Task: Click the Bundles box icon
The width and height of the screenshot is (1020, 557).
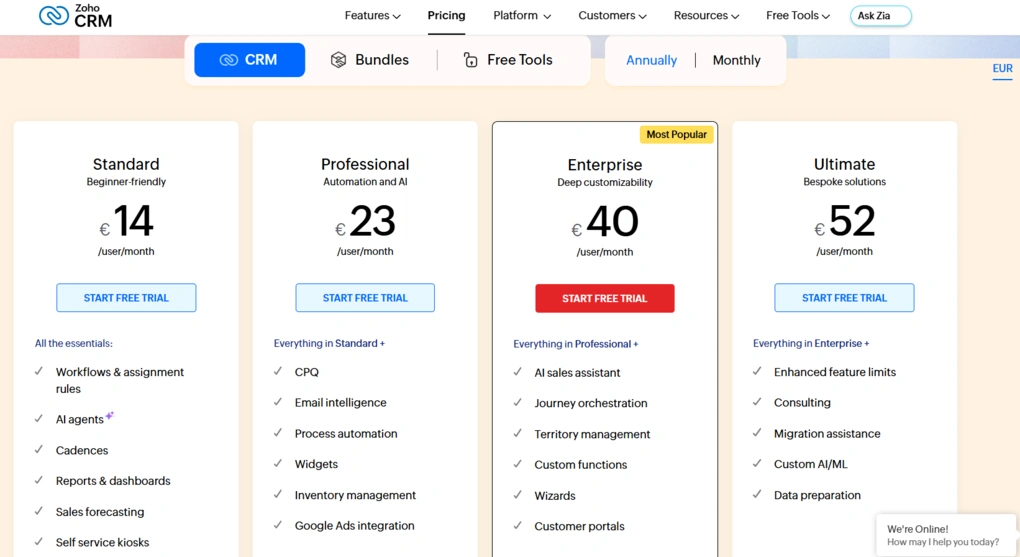Action: 338,60
